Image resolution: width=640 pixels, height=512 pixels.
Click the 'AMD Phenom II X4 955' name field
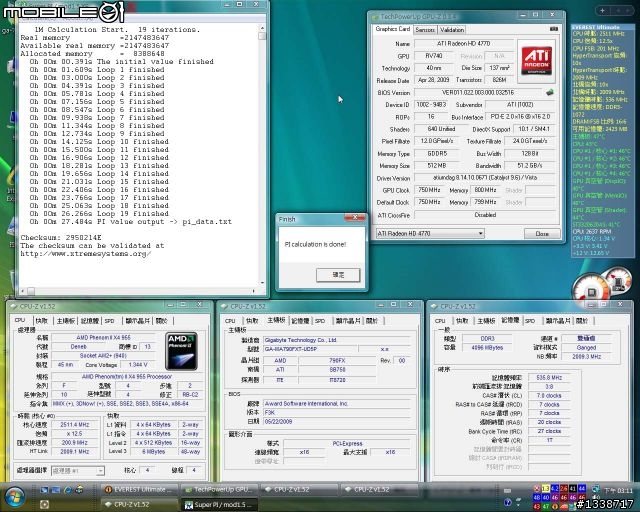[x=103, y=338]
